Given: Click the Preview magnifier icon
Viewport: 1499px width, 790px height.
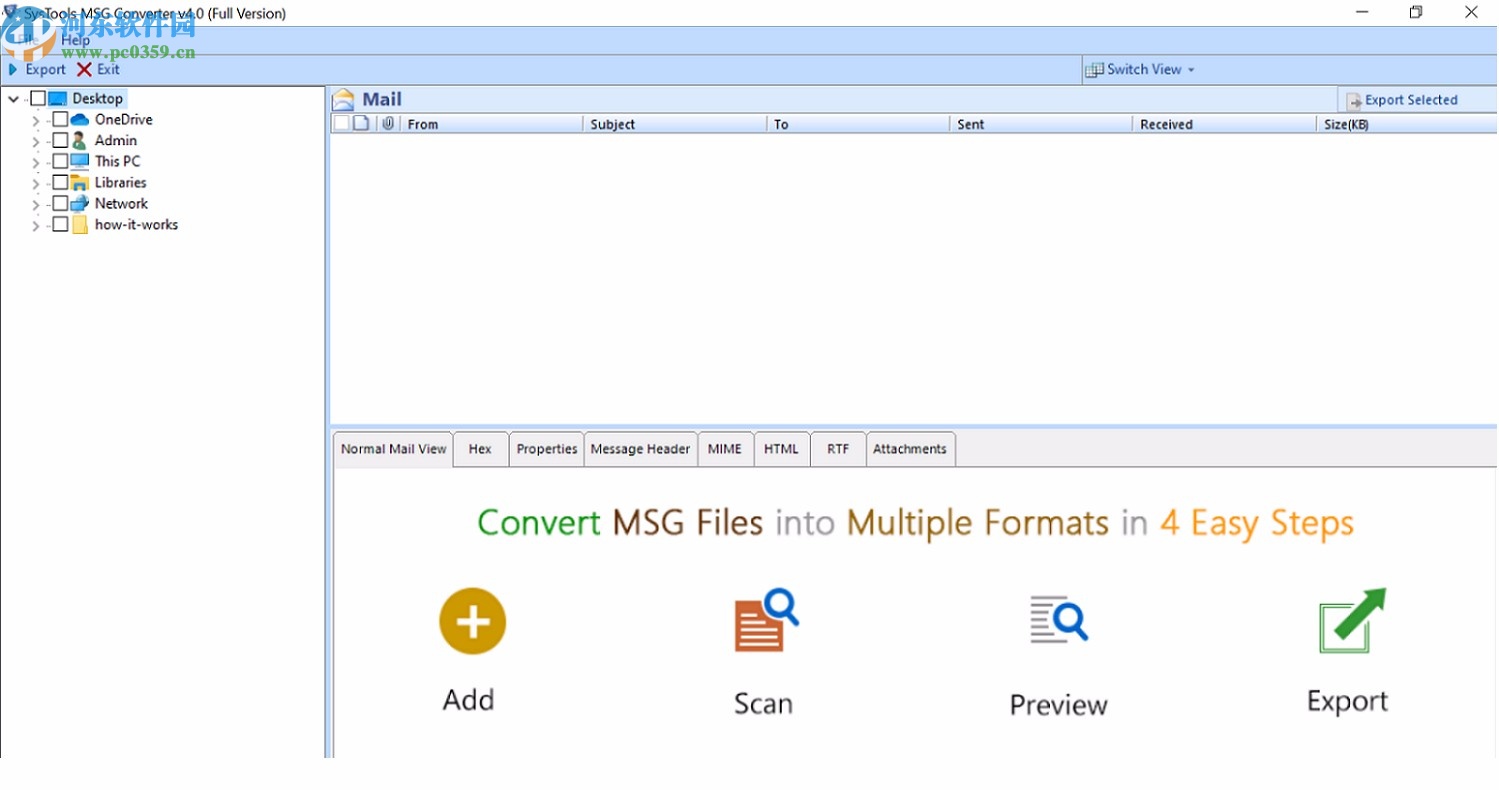Looking at the screenshot, I should pyautogui.click(x=1057, y=620).
